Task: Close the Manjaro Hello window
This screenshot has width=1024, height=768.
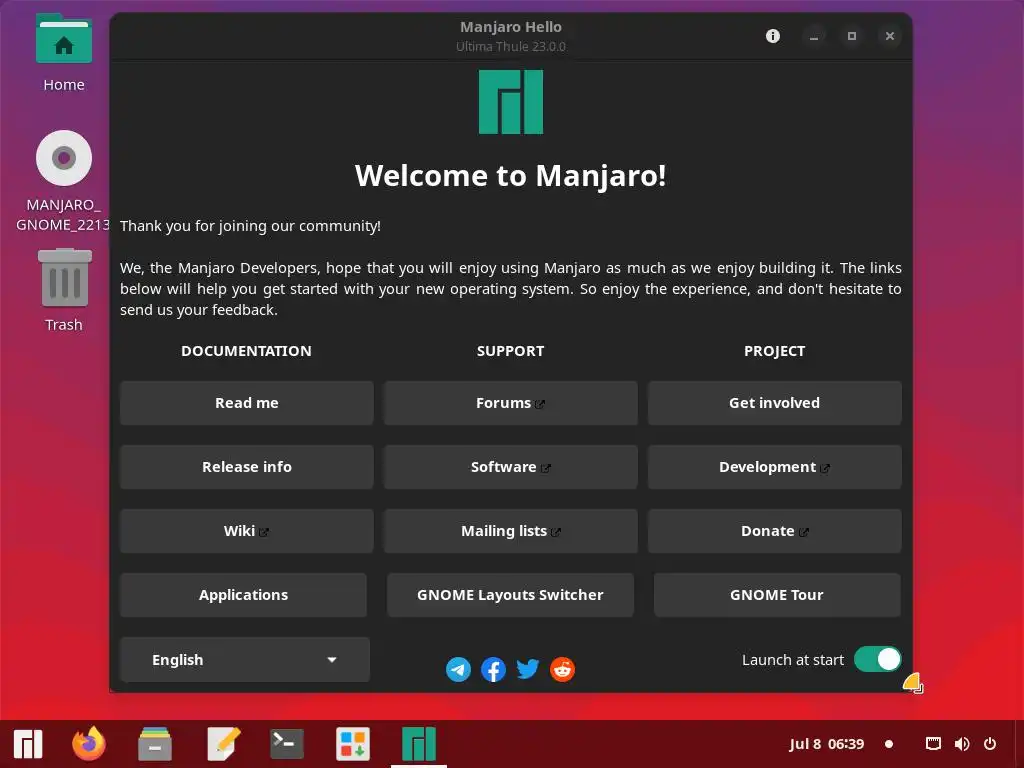Action: (x=889, y=36)
